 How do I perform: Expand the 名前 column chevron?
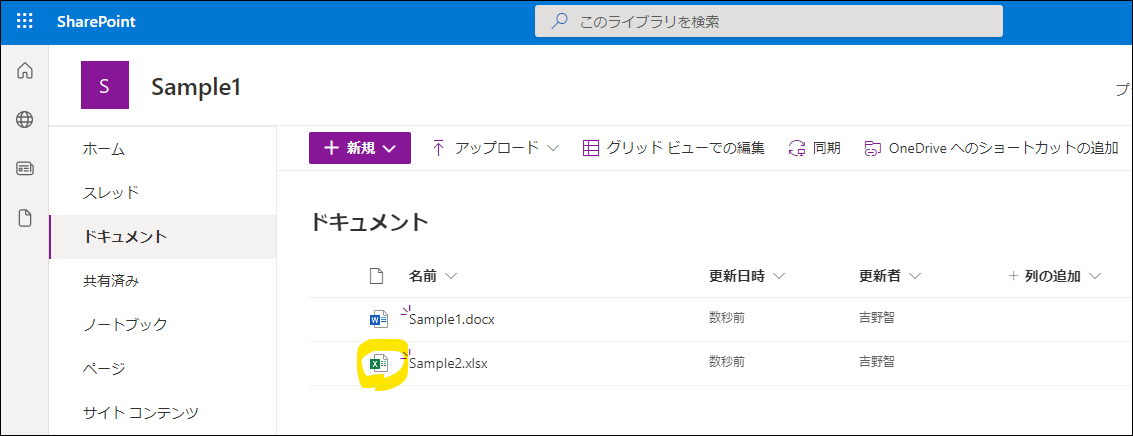point(451,276)
